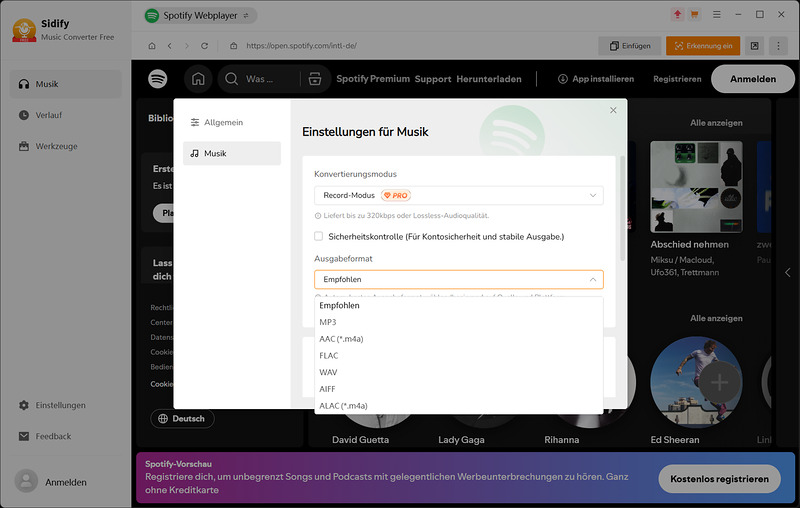
Task: Switch to the Allgemein settings tab
Action: point(232,122)
